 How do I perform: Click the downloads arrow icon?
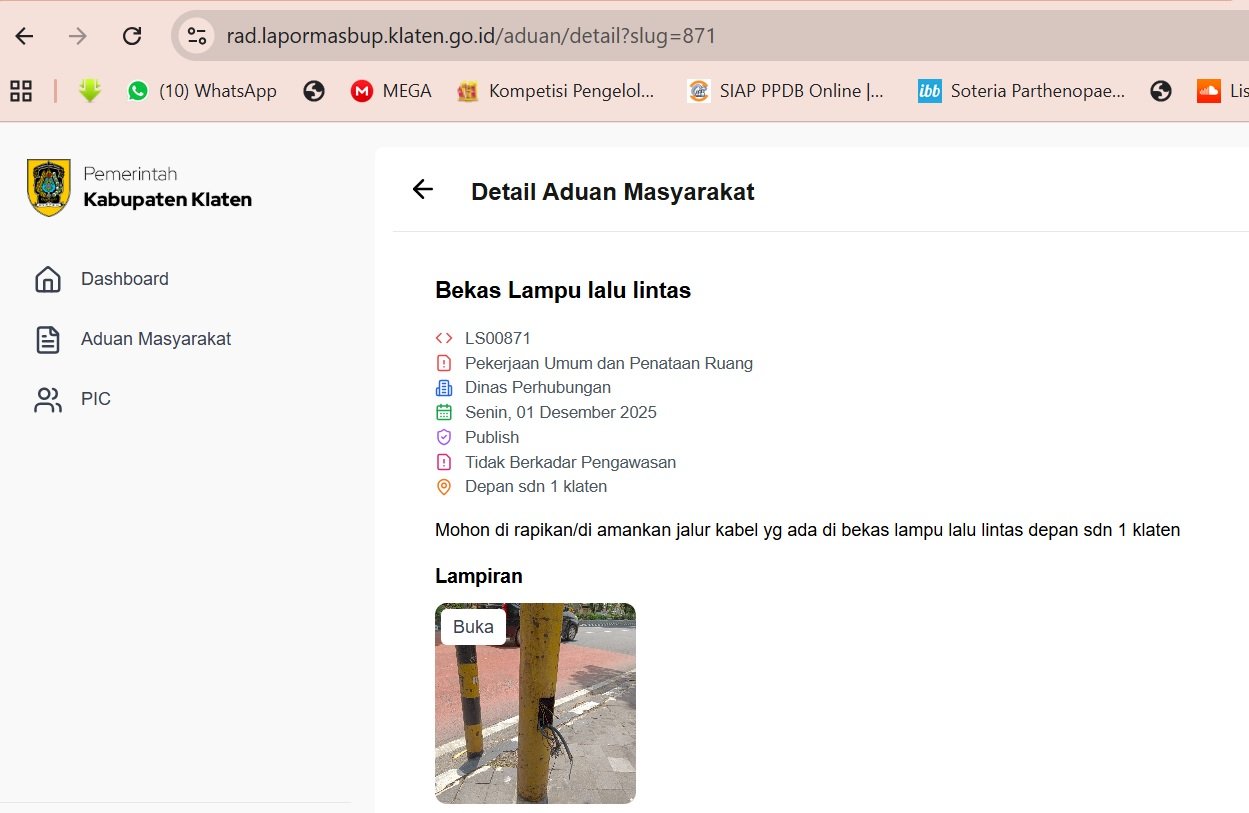click(89, 90)
